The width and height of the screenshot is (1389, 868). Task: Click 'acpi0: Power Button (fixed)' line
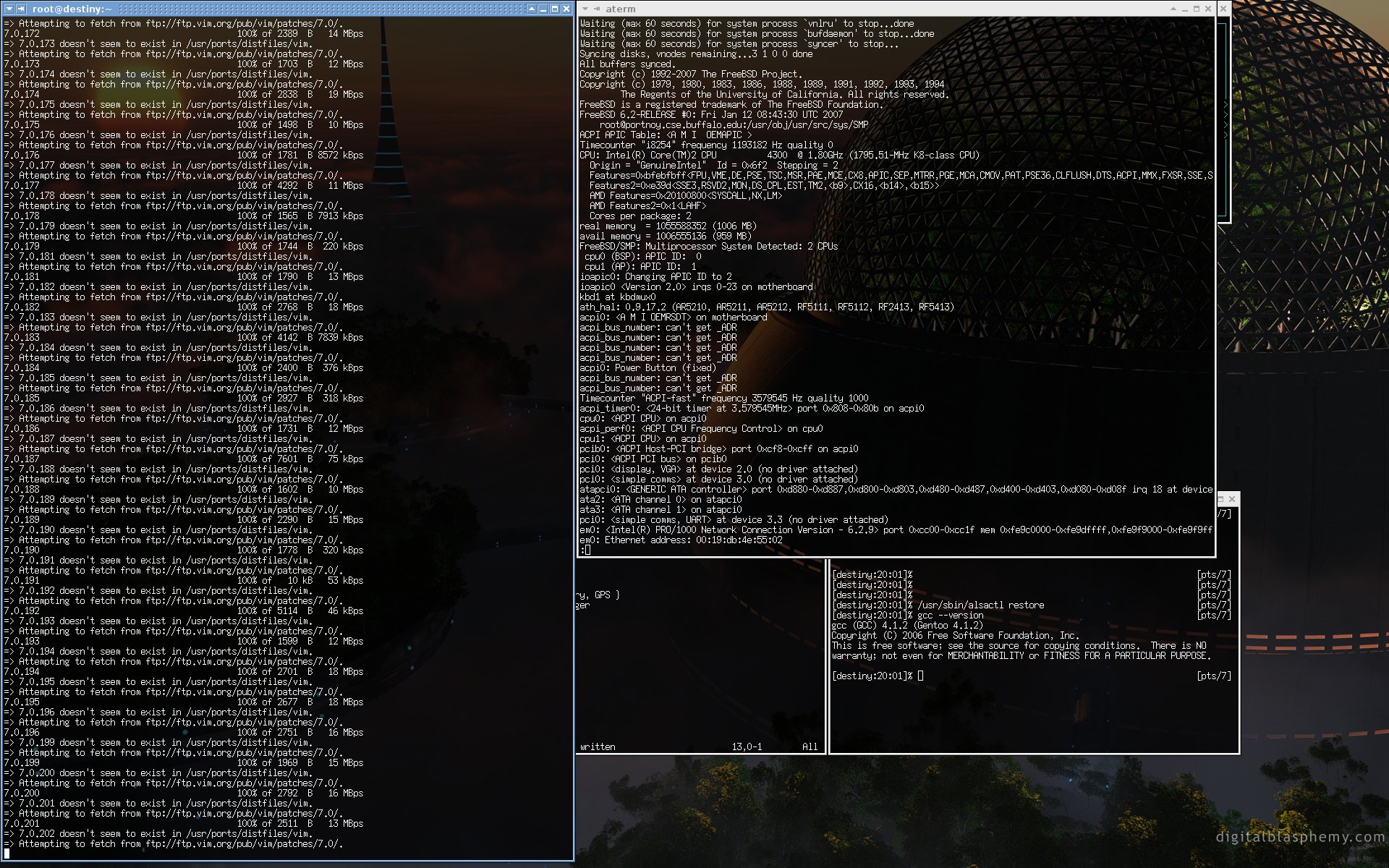pos(647,368)
